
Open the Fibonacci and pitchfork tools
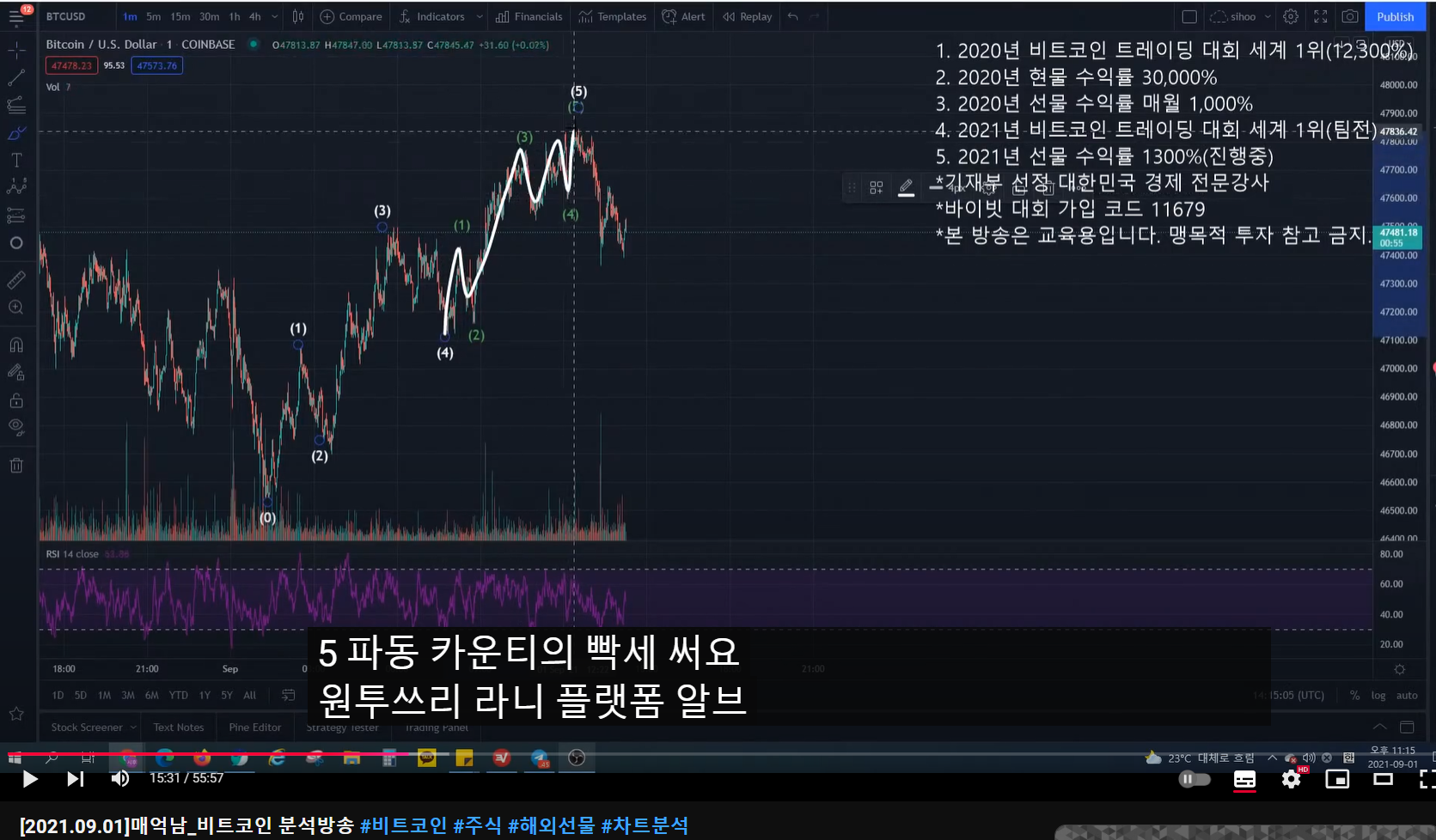[x=16, y=106]
